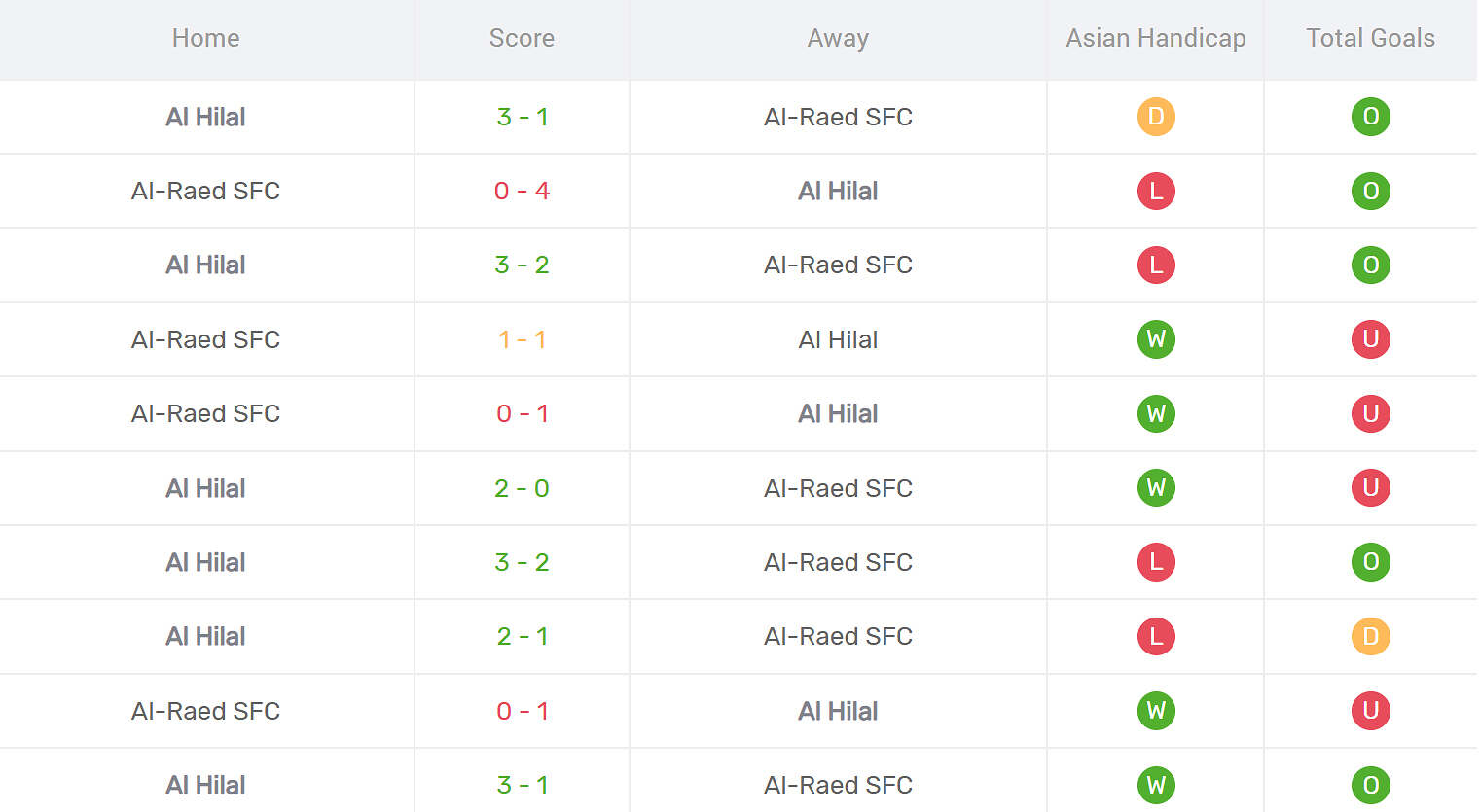The width and height of the screenshot is (1480, 812).
Task: Click green W badge in 1 - 1 row
Action: point(1156,339)
